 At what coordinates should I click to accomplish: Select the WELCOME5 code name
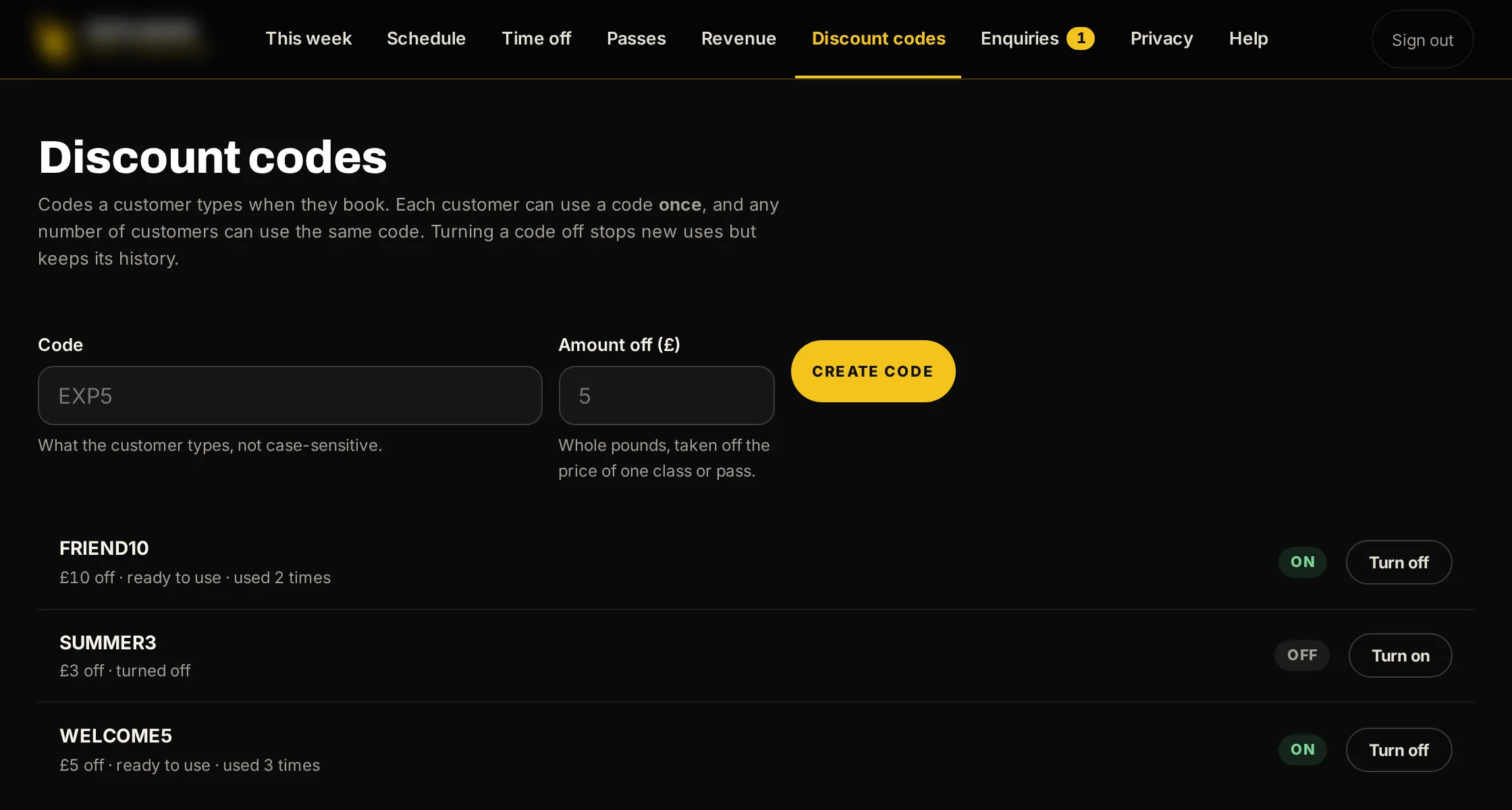[x=115, y=736]
